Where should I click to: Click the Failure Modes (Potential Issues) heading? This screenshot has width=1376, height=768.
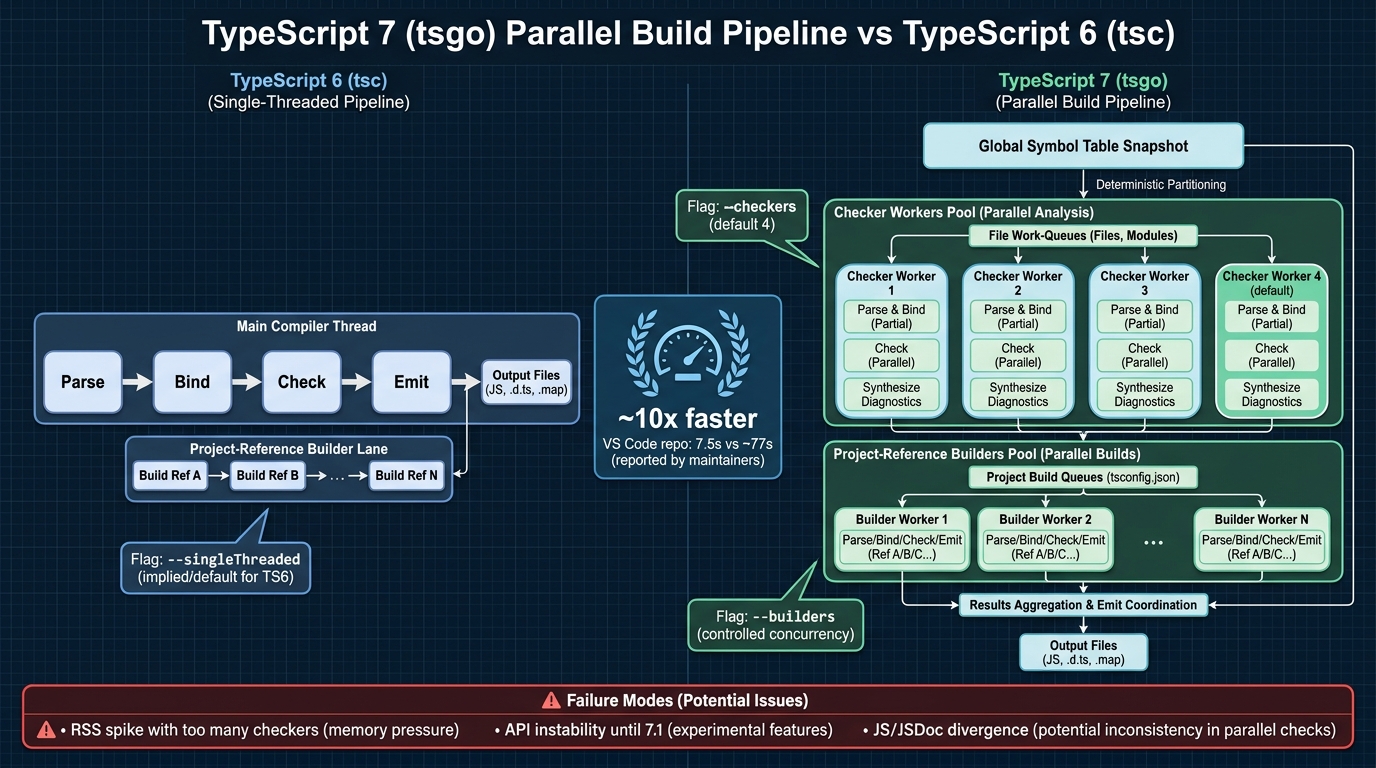tap(687, 700)
